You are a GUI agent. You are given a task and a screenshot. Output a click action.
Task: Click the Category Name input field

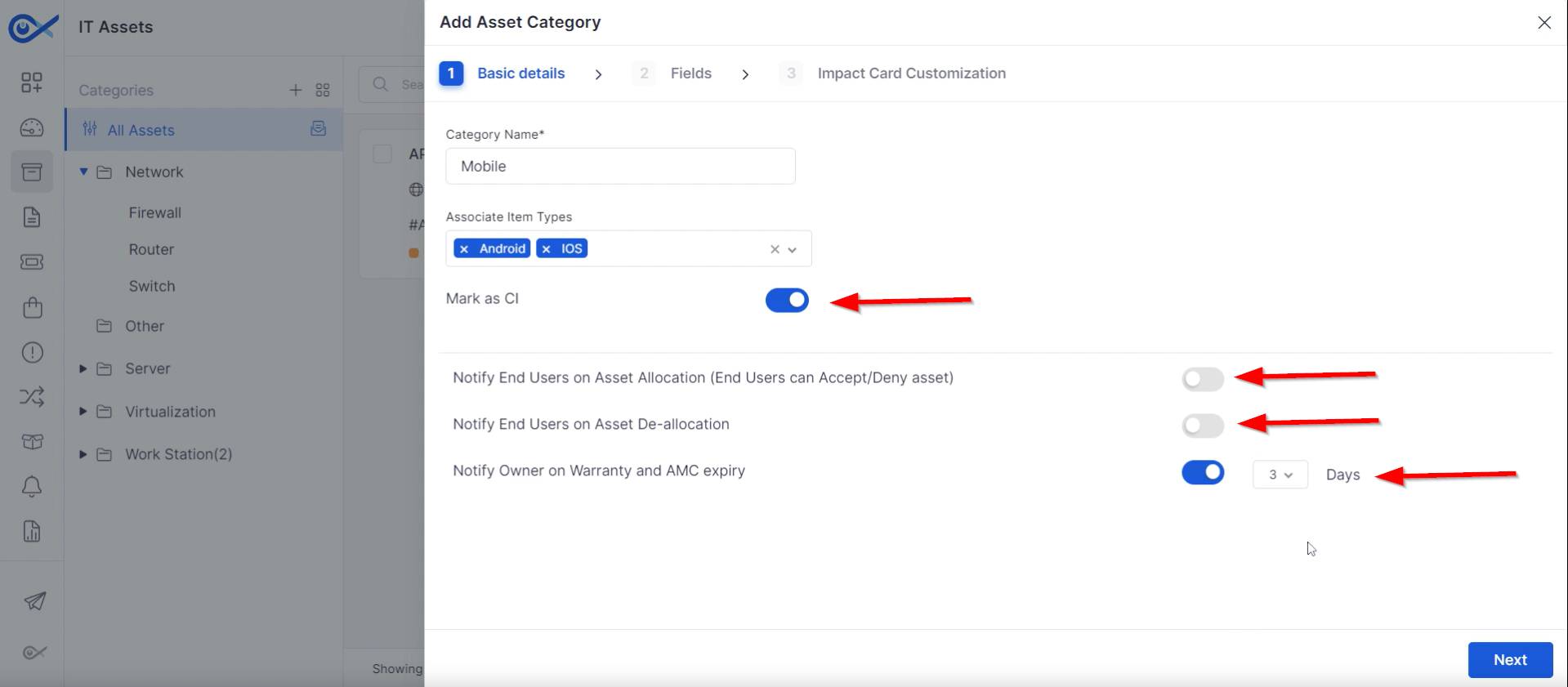pos(620,166)
